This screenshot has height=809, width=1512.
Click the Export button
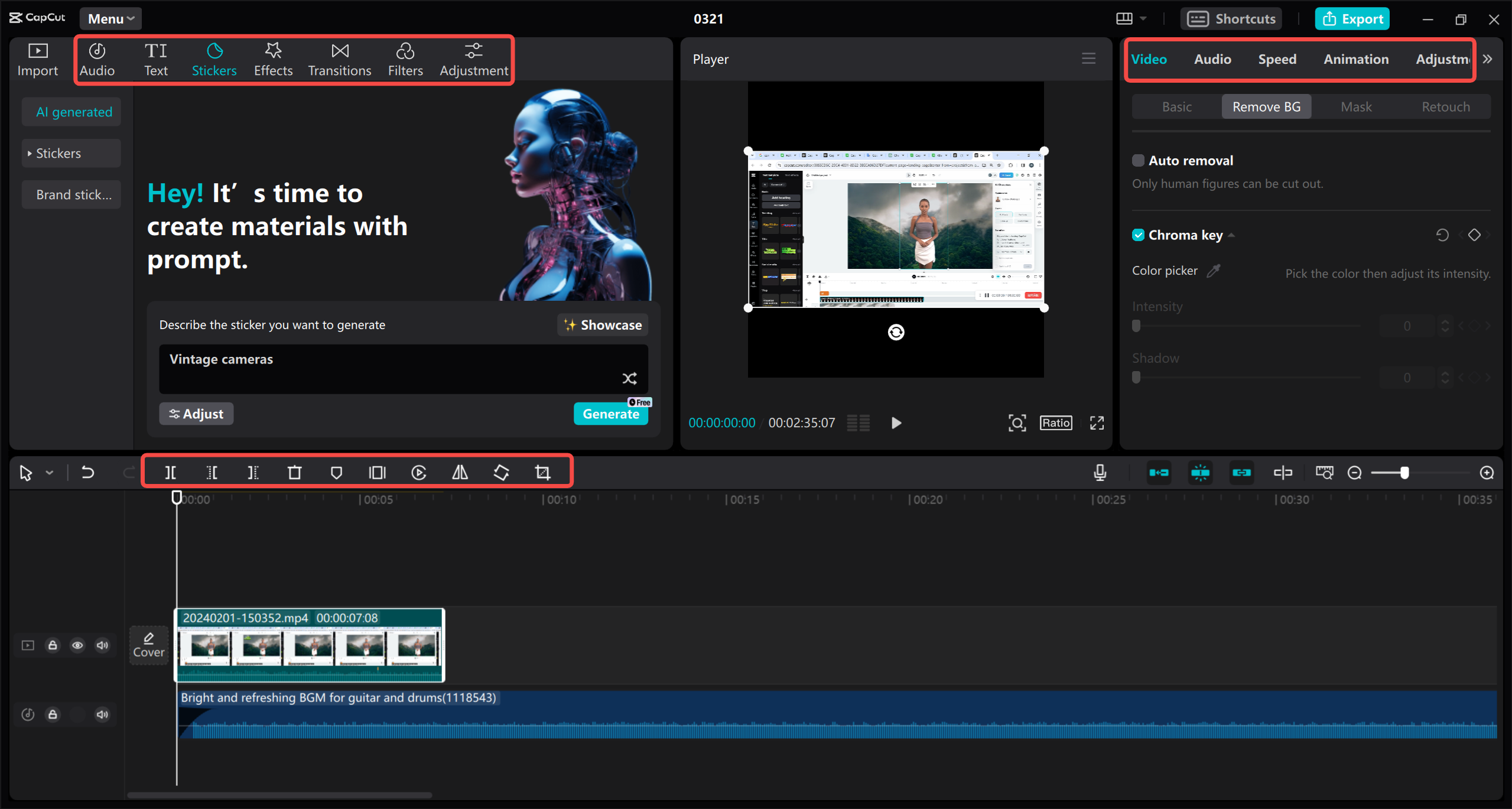pyautogui.click(x=1352, y=18)
